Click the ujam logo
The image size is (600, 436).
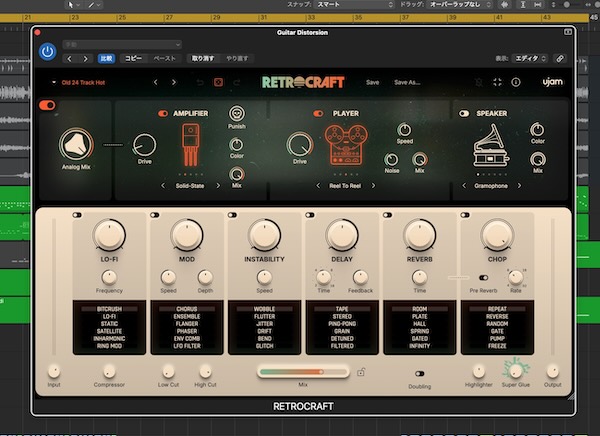click(x=553, y=82)
